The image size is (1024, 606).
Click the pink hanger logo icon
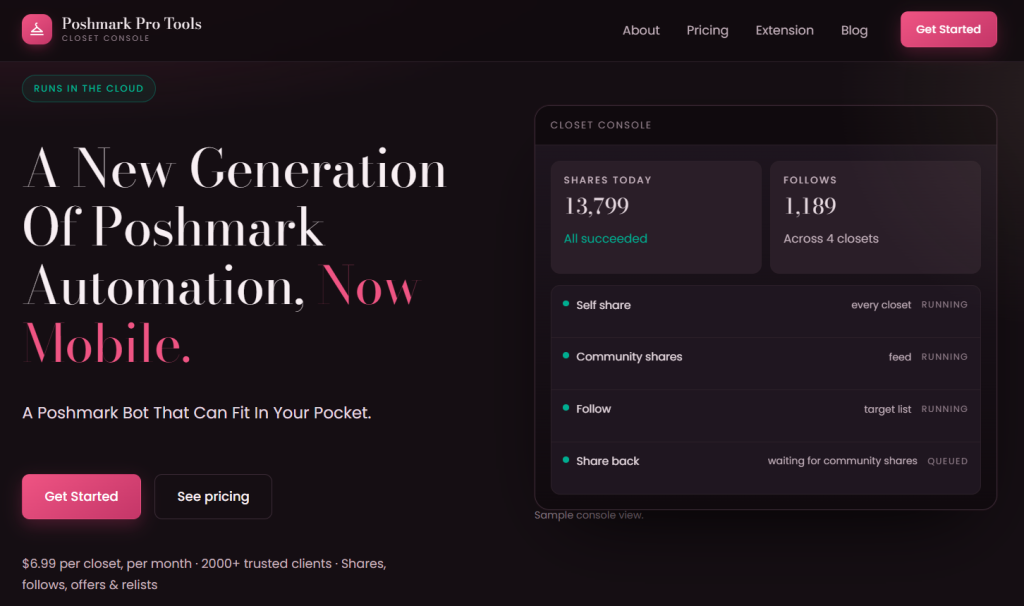pos(37,29)
